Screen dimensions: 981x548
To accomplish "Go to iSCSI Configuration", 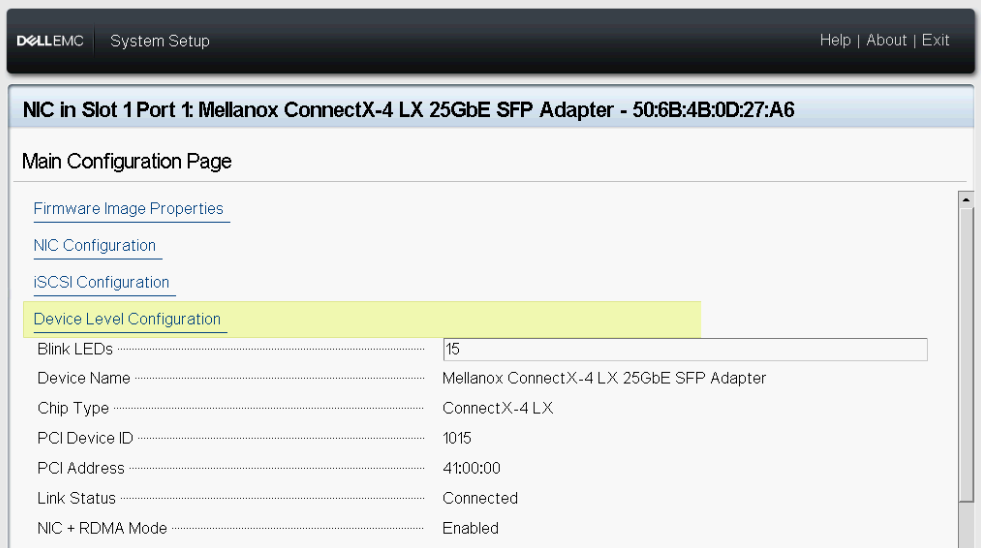I will [102, 283].
